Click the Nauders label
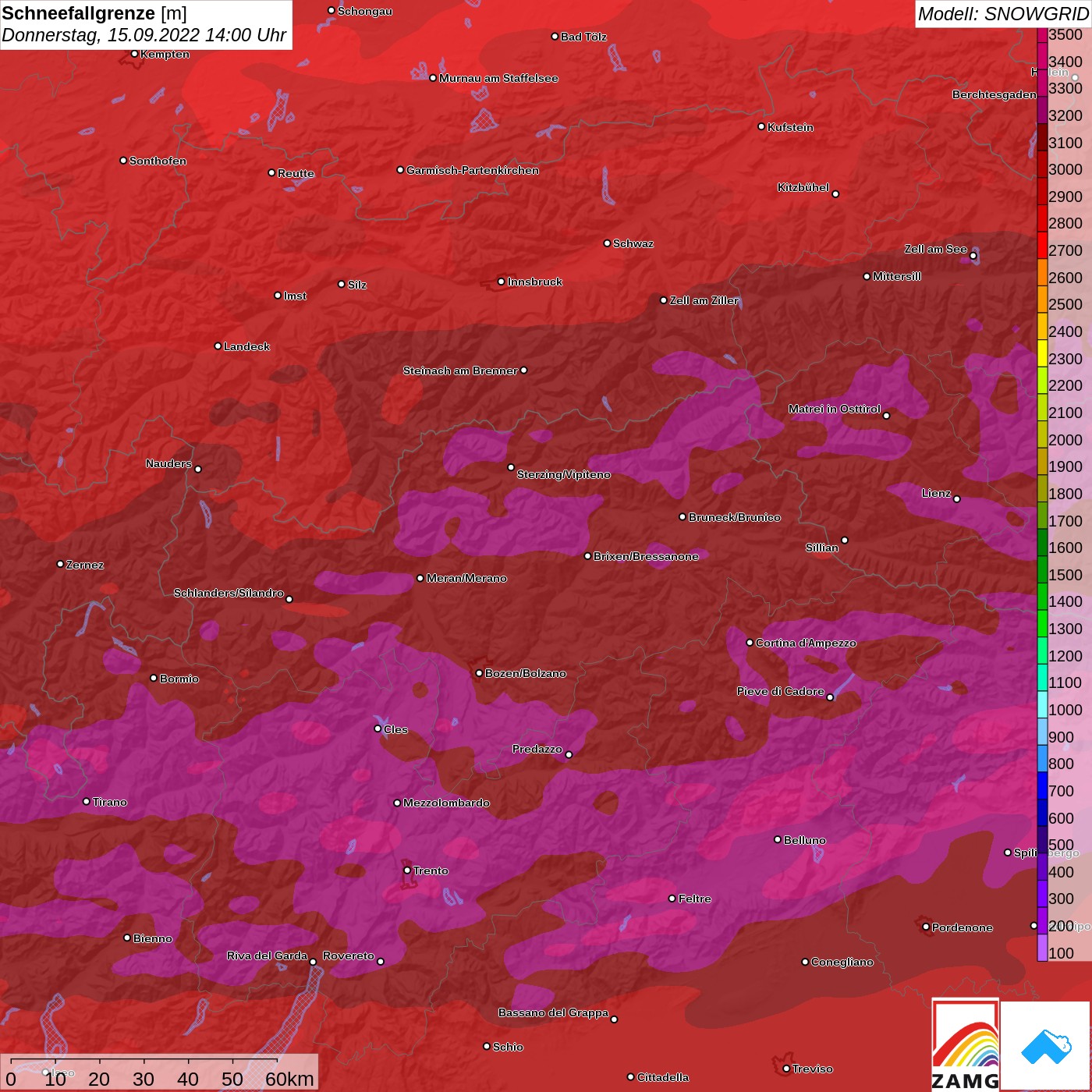 pos(168,463)
